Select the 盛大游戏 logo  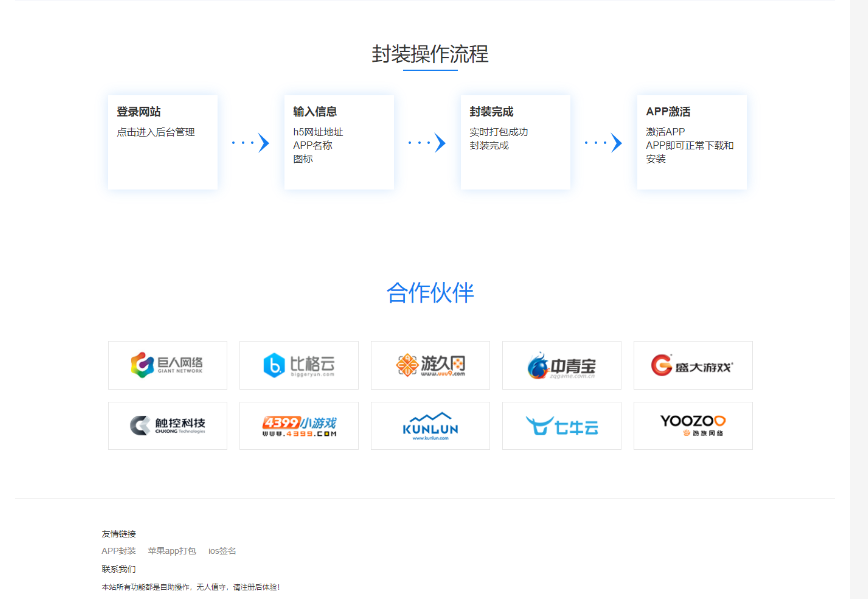[x=692, y=365]
